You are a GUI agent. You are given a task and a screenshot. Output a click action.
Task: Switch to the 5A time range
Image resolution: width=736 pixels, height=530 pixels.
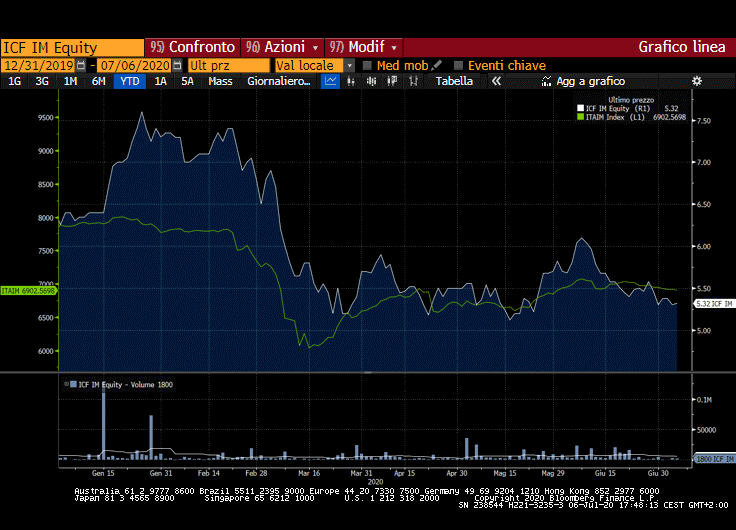pos(187,81)
